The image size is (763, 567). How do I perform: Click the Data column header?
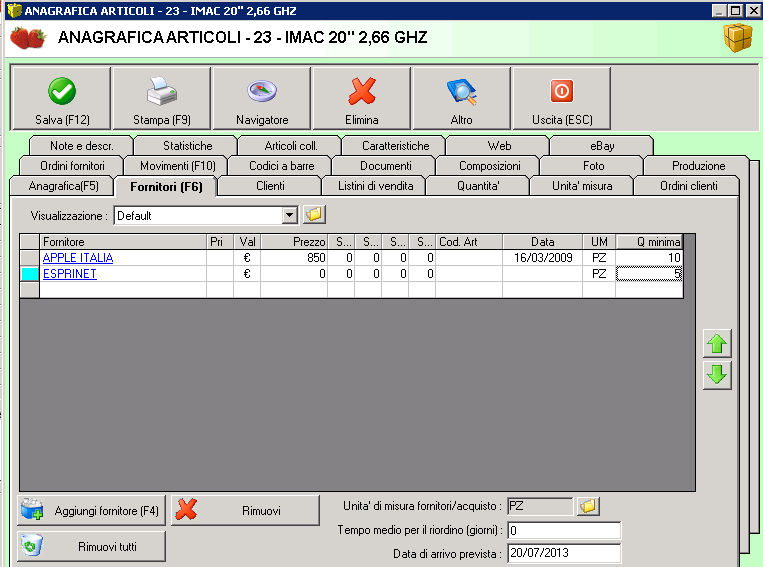pyautogui.click(x=543, y=242)
